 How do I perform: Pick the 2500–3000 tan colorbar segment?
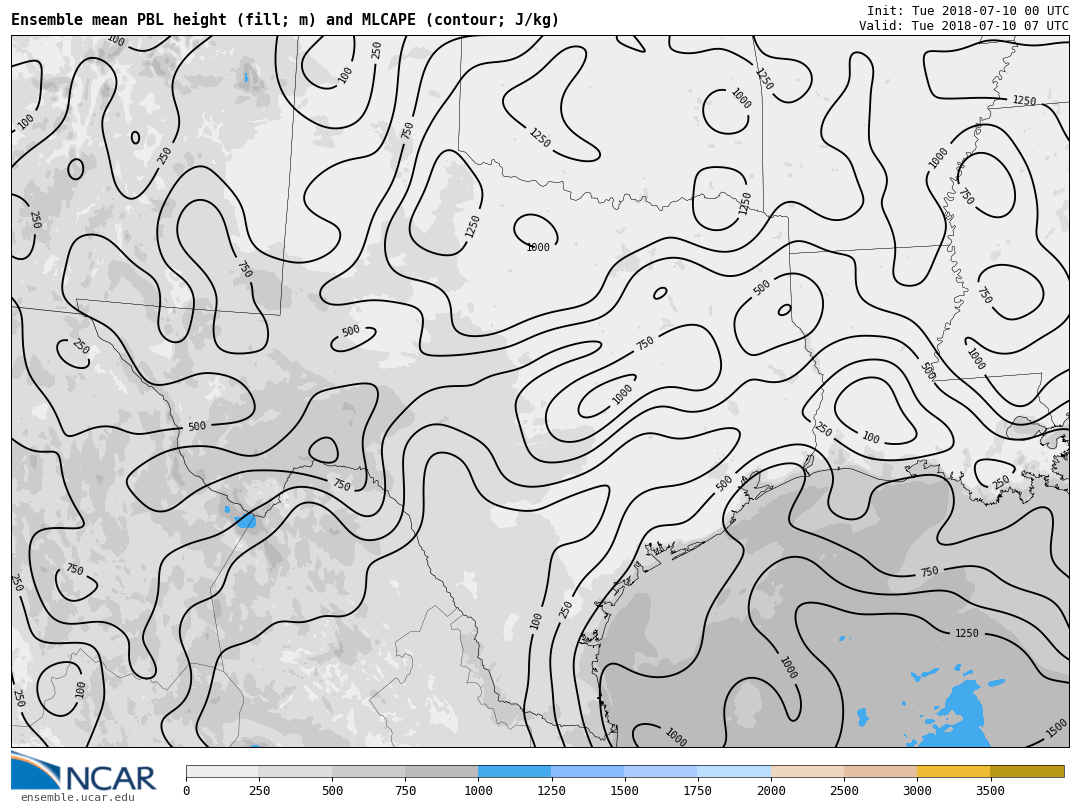pyautogui.click(x=880, y=771)
